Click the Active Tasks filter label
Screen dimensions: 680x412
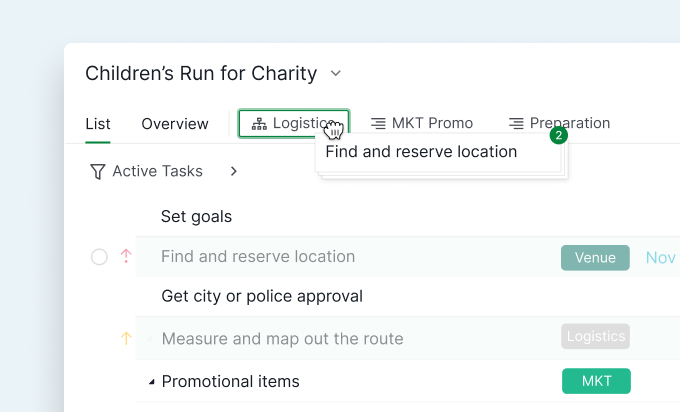(x=157, y=172)
